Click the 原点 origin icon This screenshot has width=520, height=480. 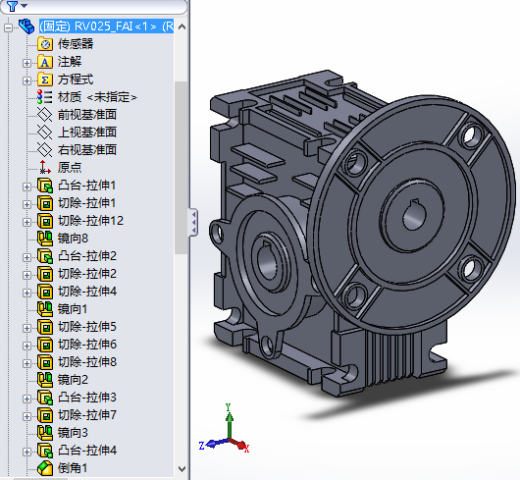coord(45,167)
